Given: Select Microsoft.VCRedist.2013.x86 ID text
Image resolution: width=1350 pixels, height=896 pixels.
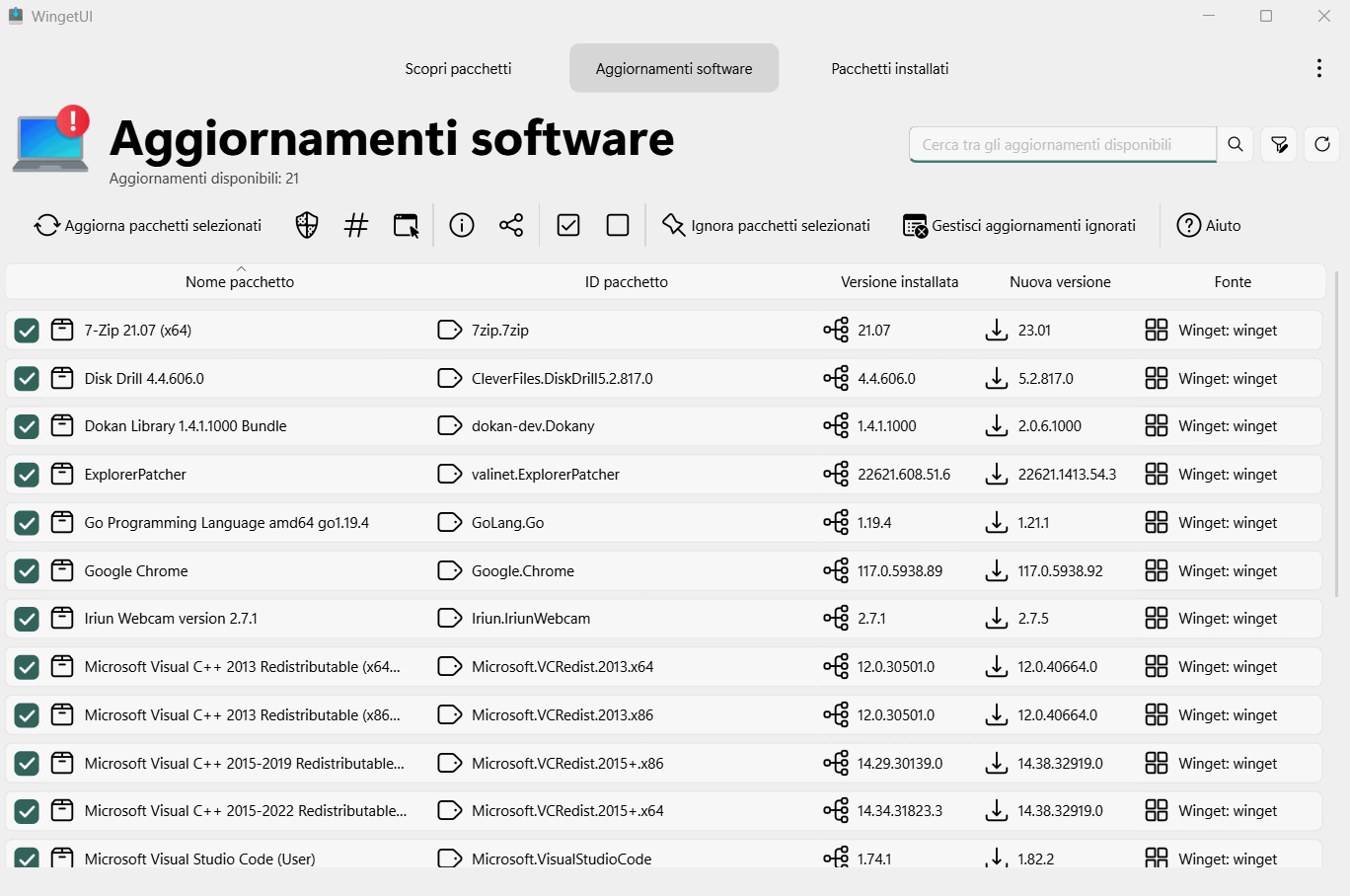Looking at the screenshot, I should (562, 715).
